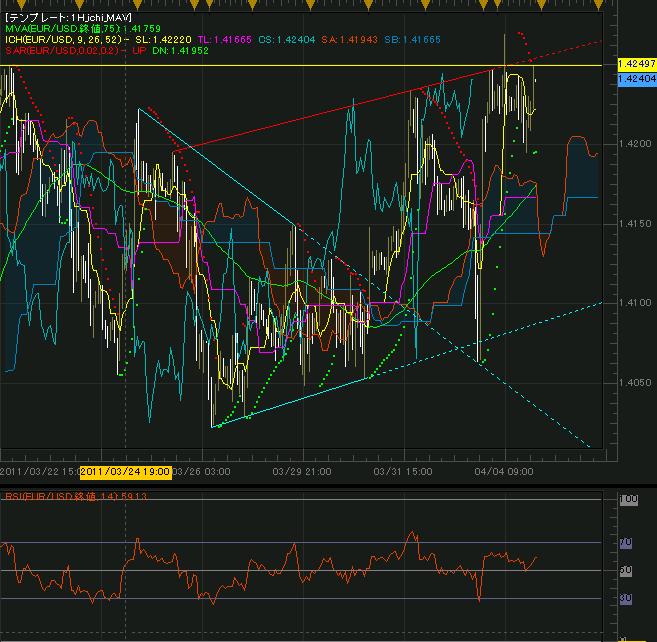This screenshot has width=657, height=642.
Task: Click the RSI 30 level label
Action: (x=627, y=598)
